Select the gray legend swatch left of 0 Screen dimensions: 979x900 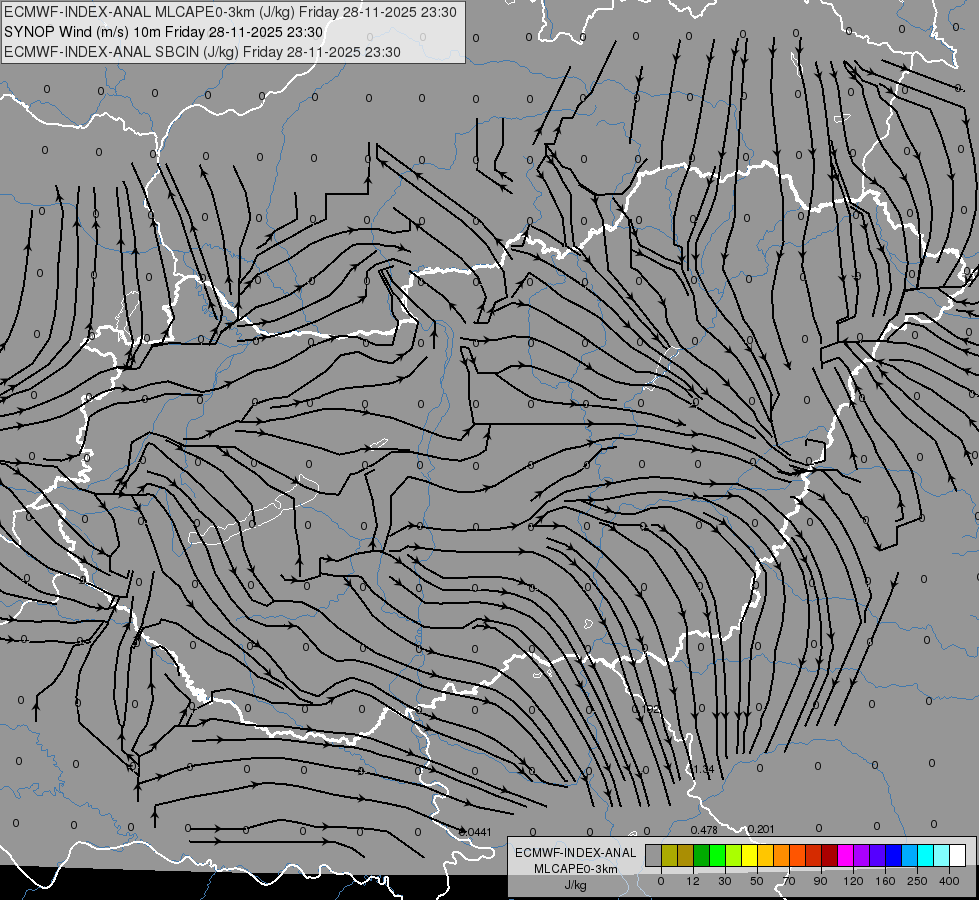(653, 855)
